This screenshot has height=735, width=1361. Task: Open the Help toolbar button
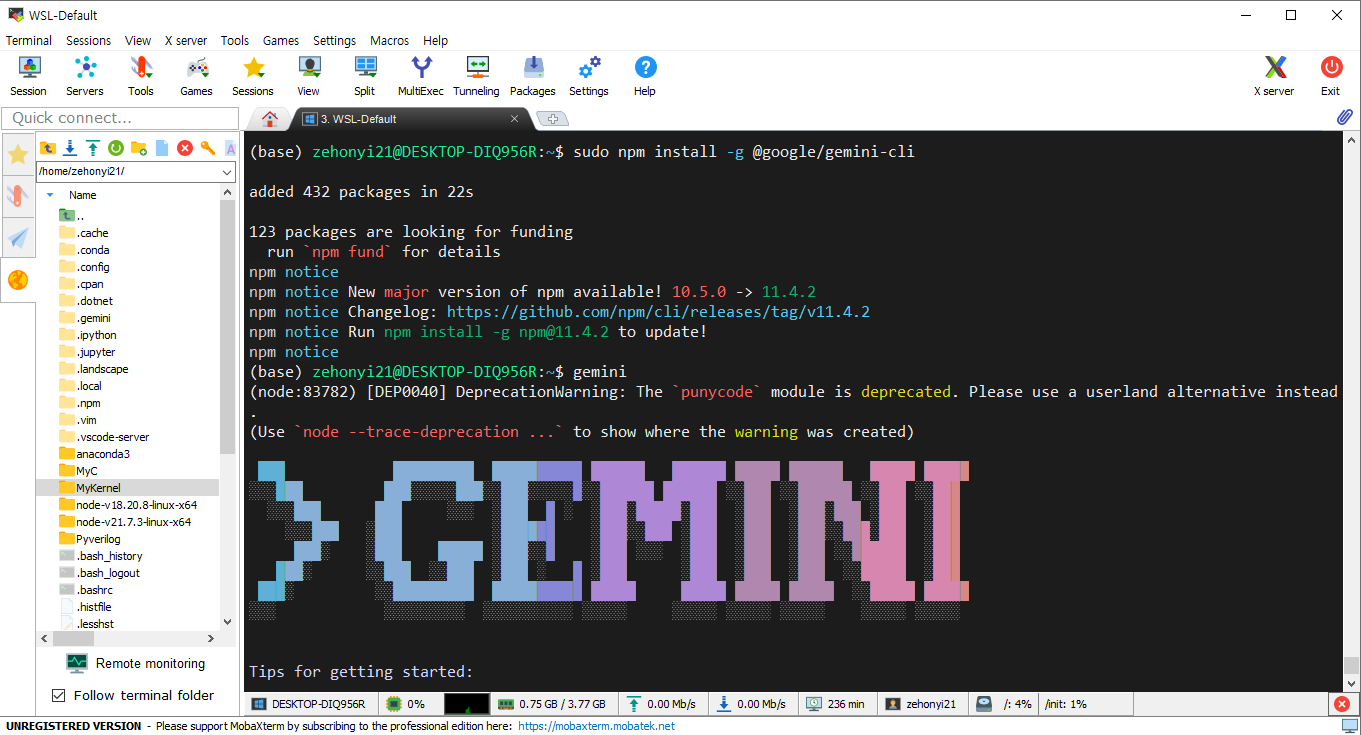tap(645, 76)
